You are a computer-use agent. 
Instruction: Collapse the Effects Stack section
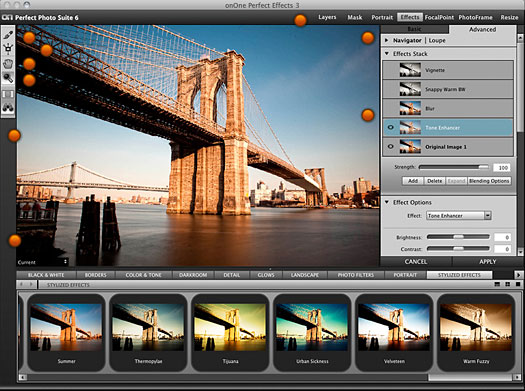[x=387, y=54]
